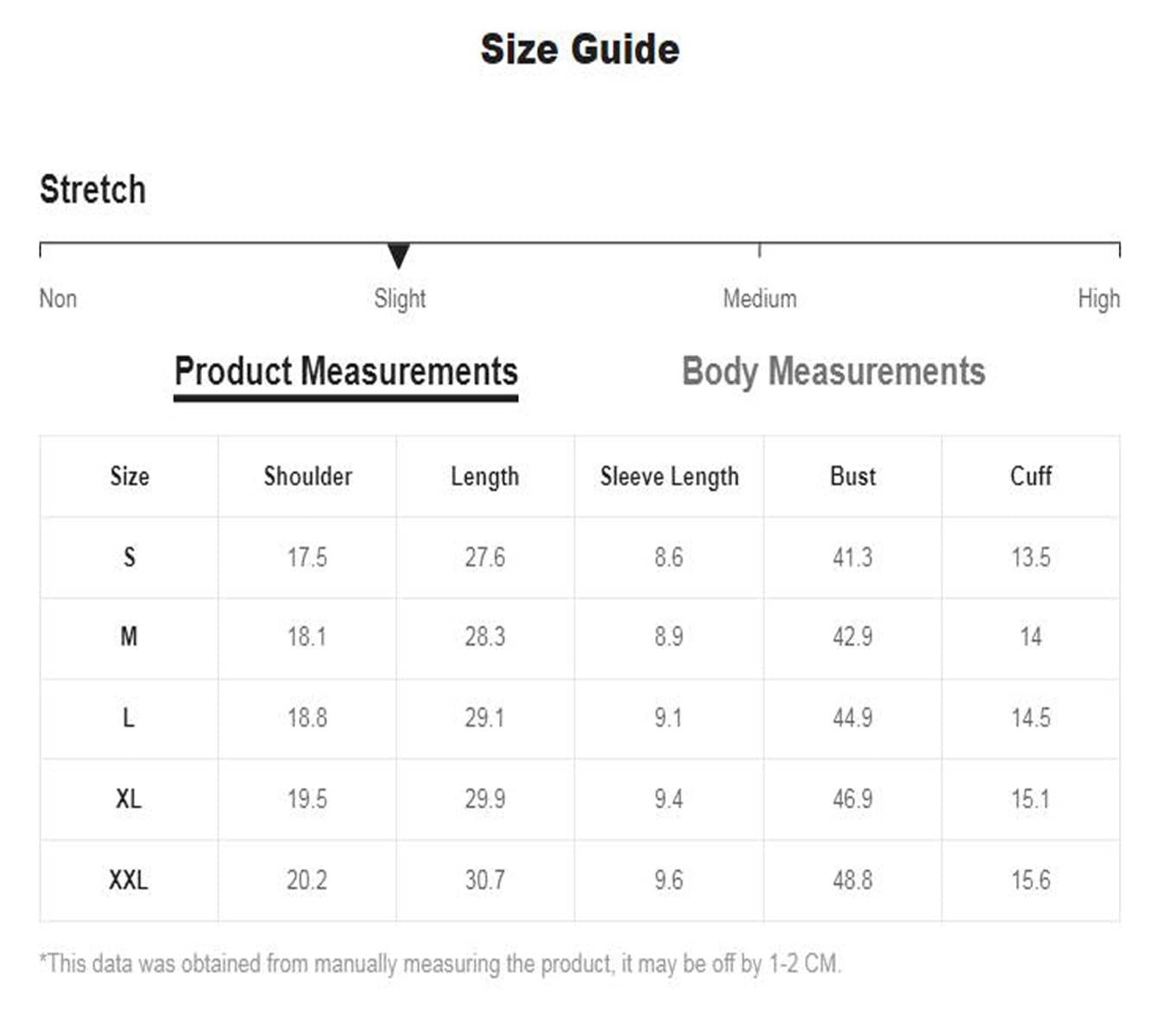The width and height of the screenshot is (1157, 1036).
Task: Select the Non stretch label
Action: click(58, 299)
